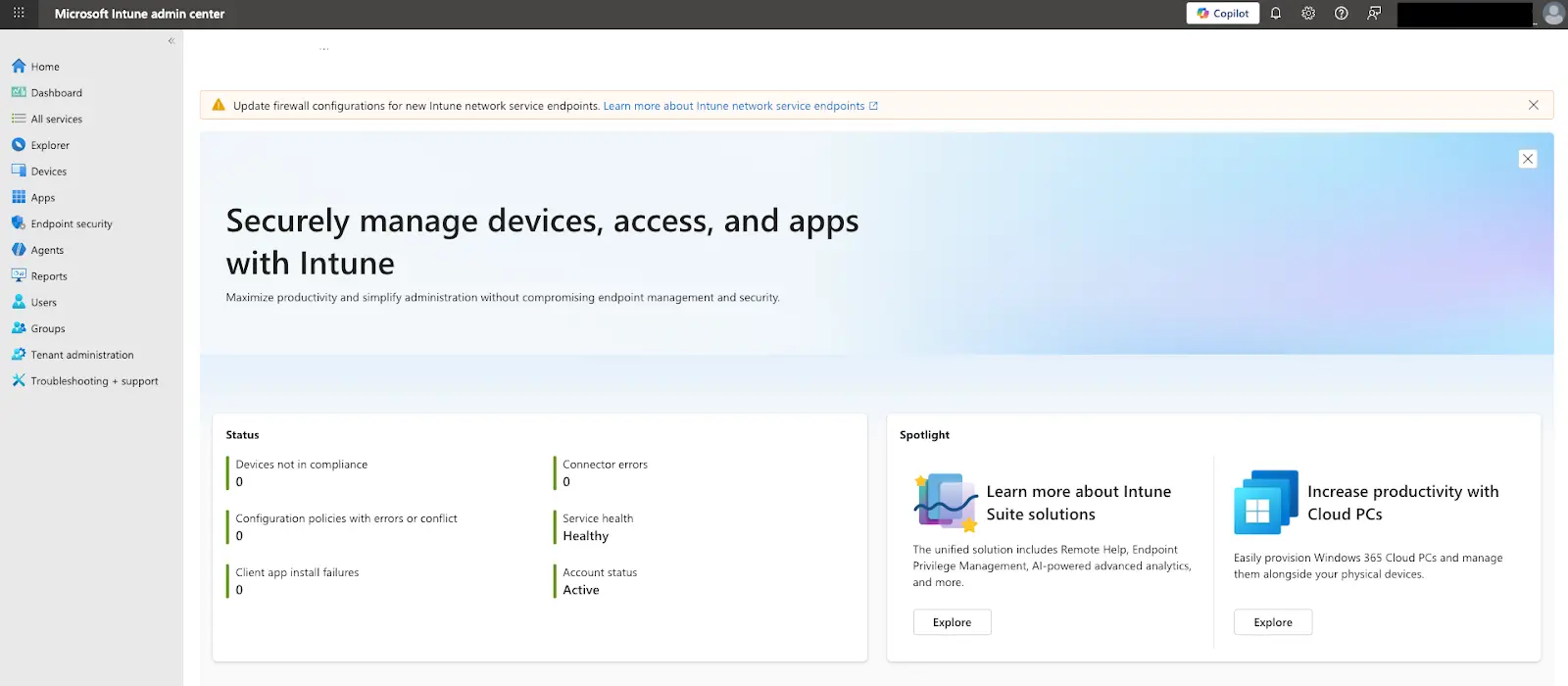Click the Groups people icon
This screenshot has width=1568, height=686.
(19, 328)
